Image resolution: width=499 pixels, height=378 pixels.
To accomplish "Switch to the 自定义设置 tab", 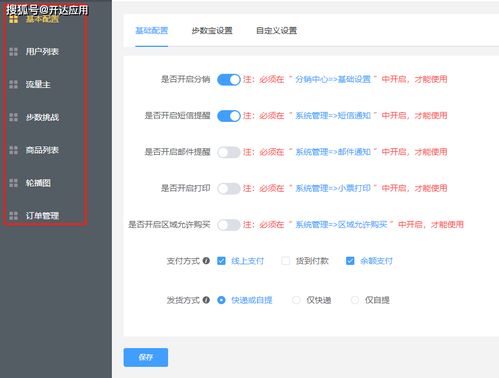I will click(276, 31).
